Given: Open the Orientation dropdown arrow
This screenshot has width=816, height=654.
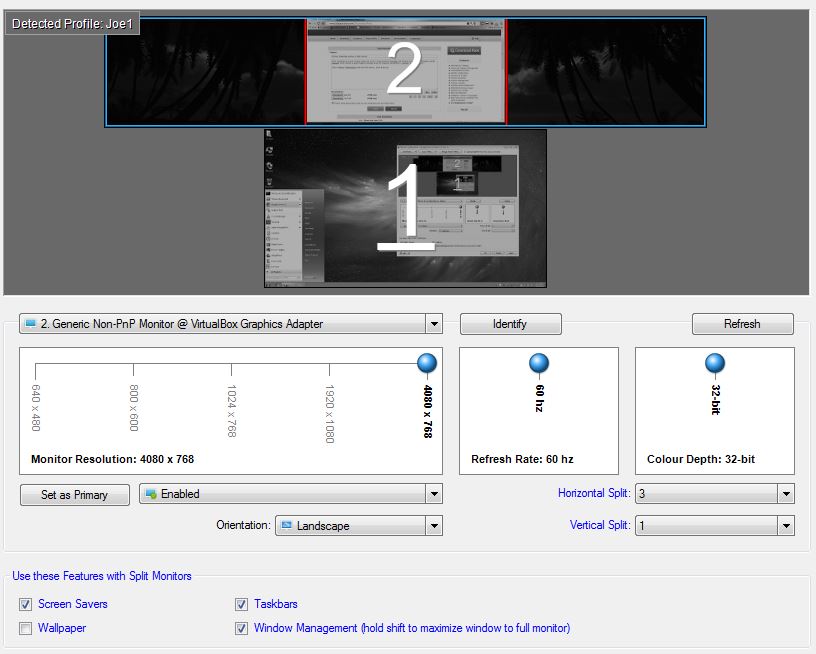Looking at the screenshot, I should tap(433, 526).
